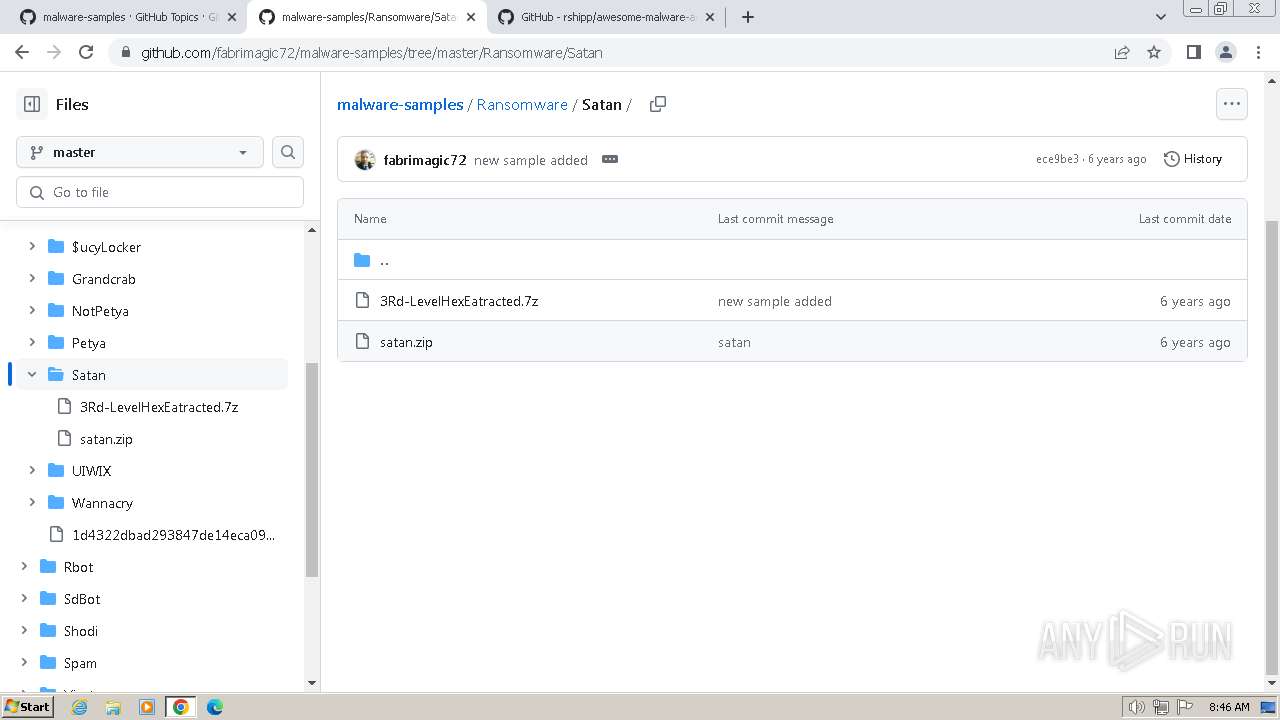This screenshot has width=1280, height=720.
Task: Open tab search dropdown arrow
Action: pos(1161,17)
